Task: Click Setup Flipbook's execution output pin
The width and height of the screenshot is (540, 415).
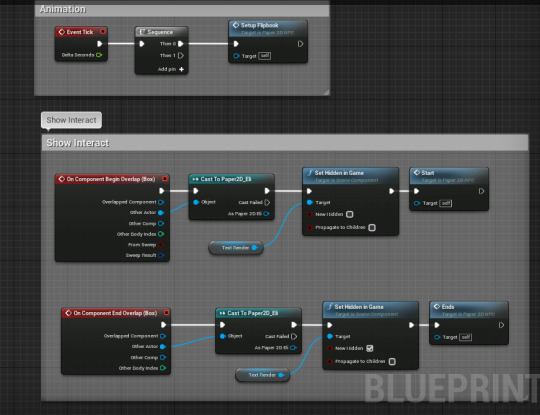Action: click(300, 44)
